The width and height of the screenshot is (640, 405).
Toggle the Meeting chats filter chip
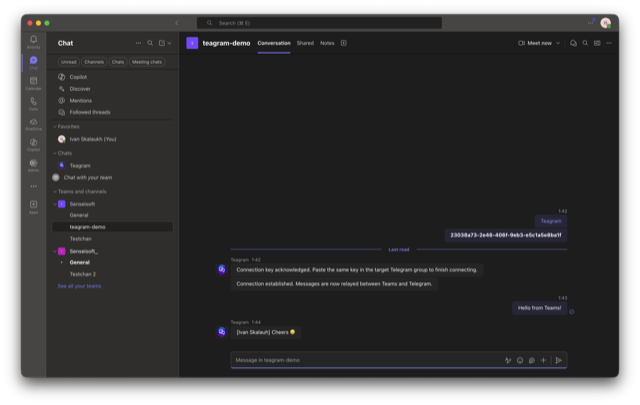[147, 62]
